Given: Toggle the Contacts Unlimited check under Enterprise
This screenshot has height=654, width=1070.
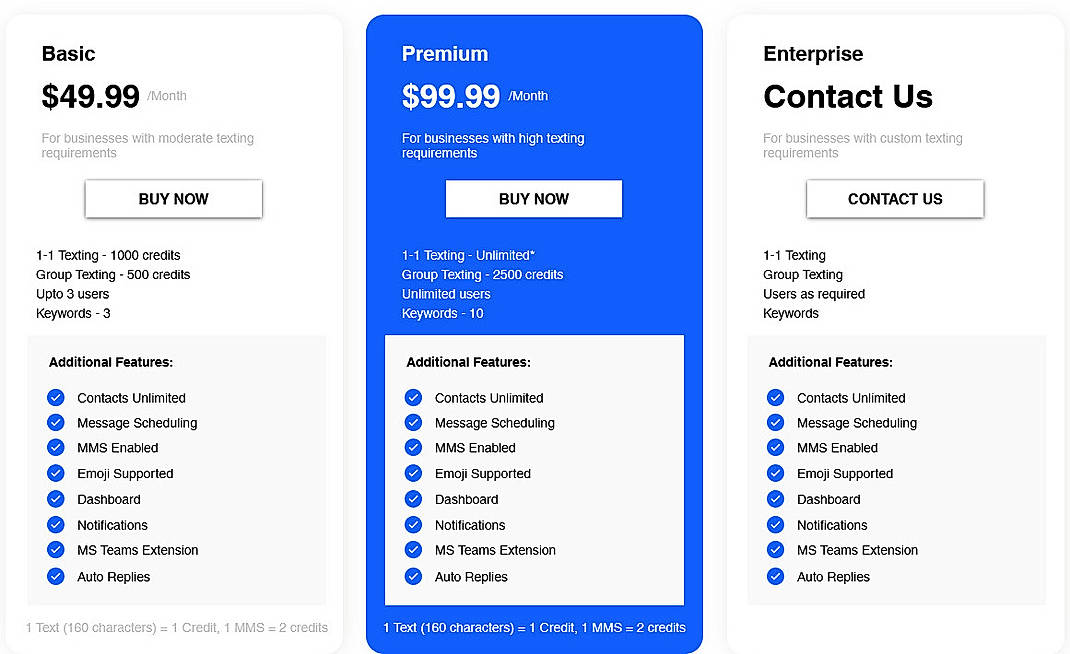Looking at the screenshot, I should (x=776, y=397).
